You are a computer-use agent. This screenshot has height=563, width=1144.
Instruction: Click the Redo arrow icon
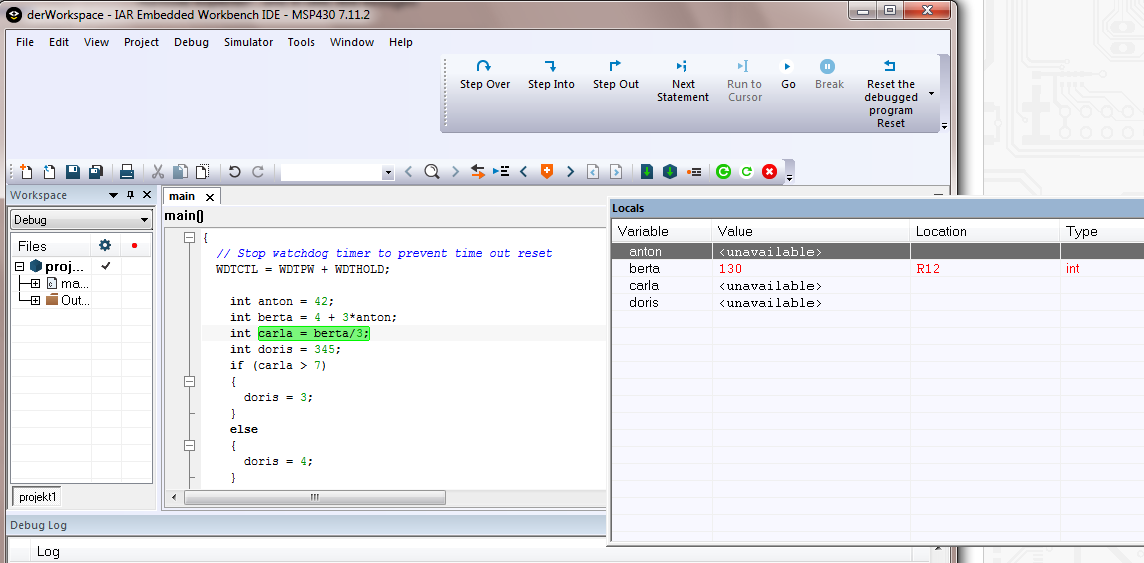(x=258, y=171)
